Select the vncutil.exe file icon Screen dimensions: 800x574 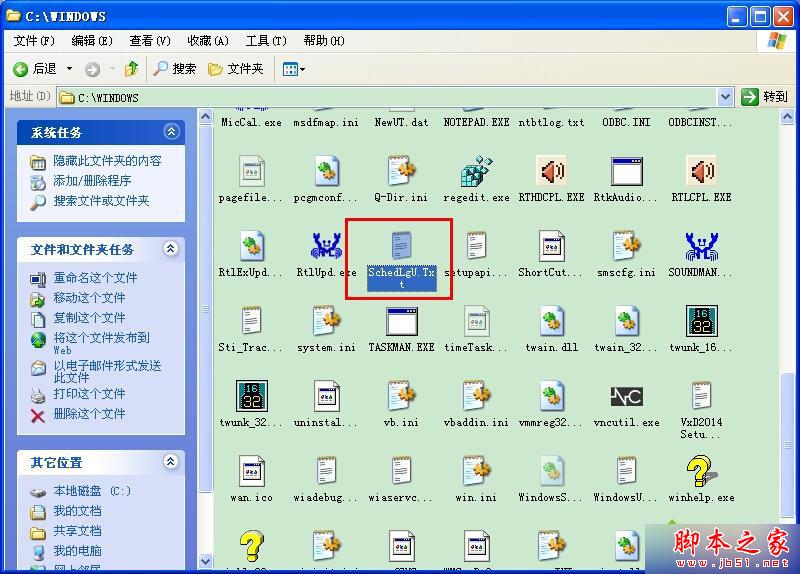coord(626,397)
